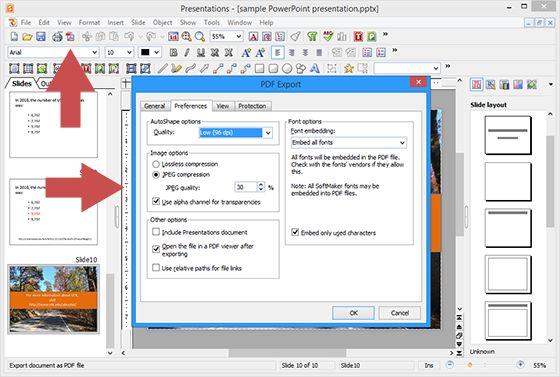Switch to the View tab in PDF Export

tap(222, 106)
